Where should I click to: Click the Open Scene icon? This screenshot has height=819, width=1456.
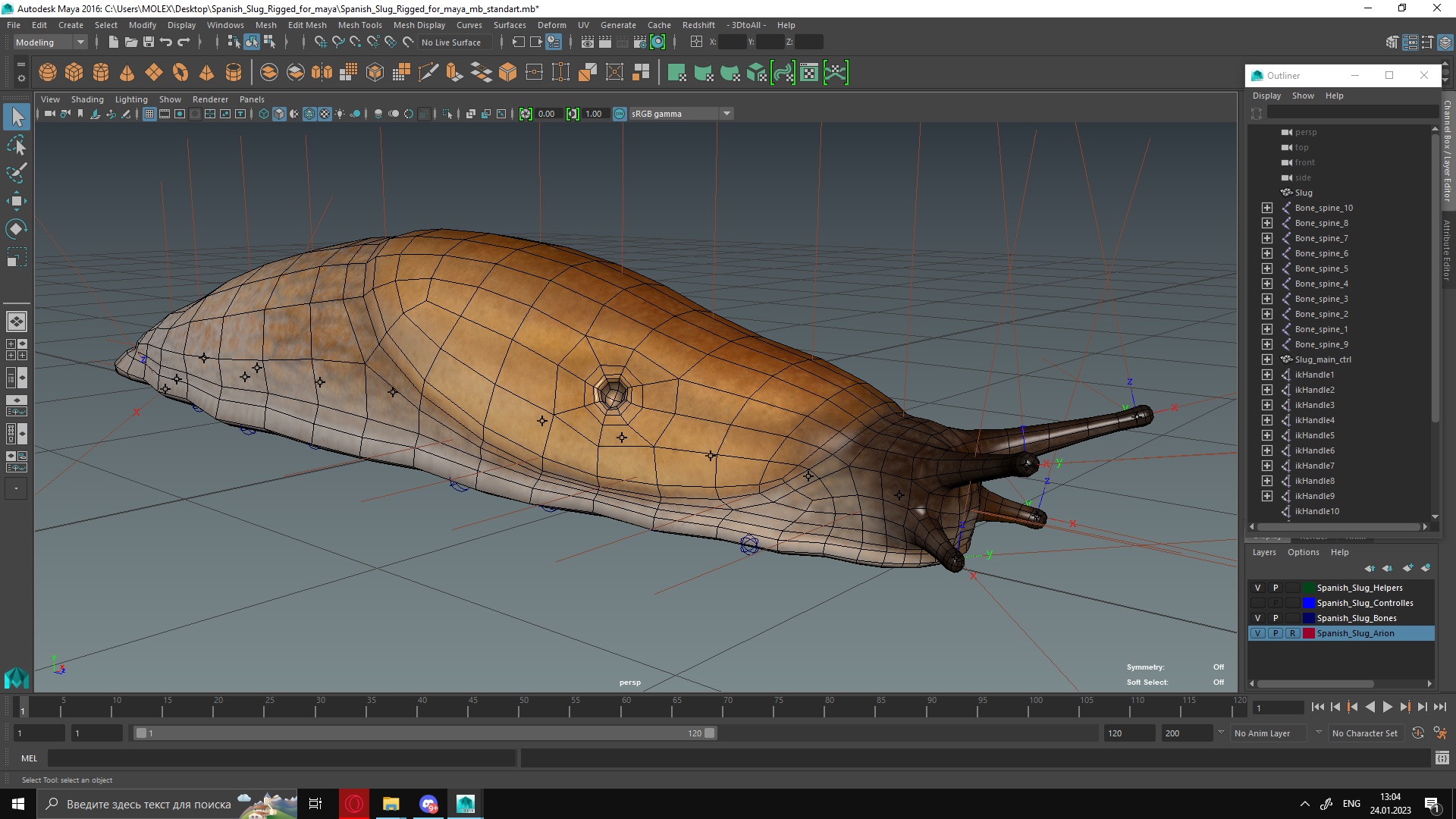pos(130,42)
